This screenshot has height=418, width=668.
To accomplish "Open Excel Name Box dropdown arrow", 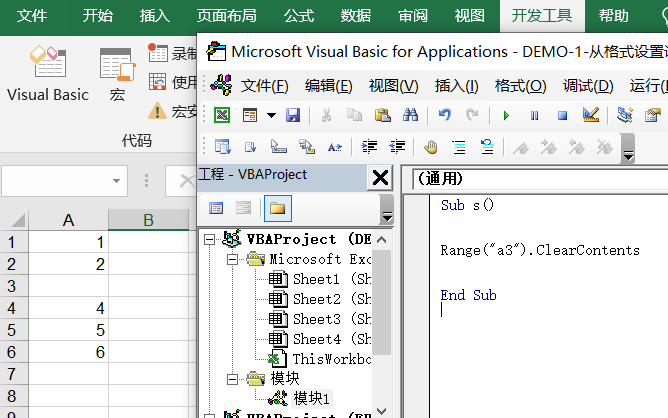I will (x=116, y=181).
